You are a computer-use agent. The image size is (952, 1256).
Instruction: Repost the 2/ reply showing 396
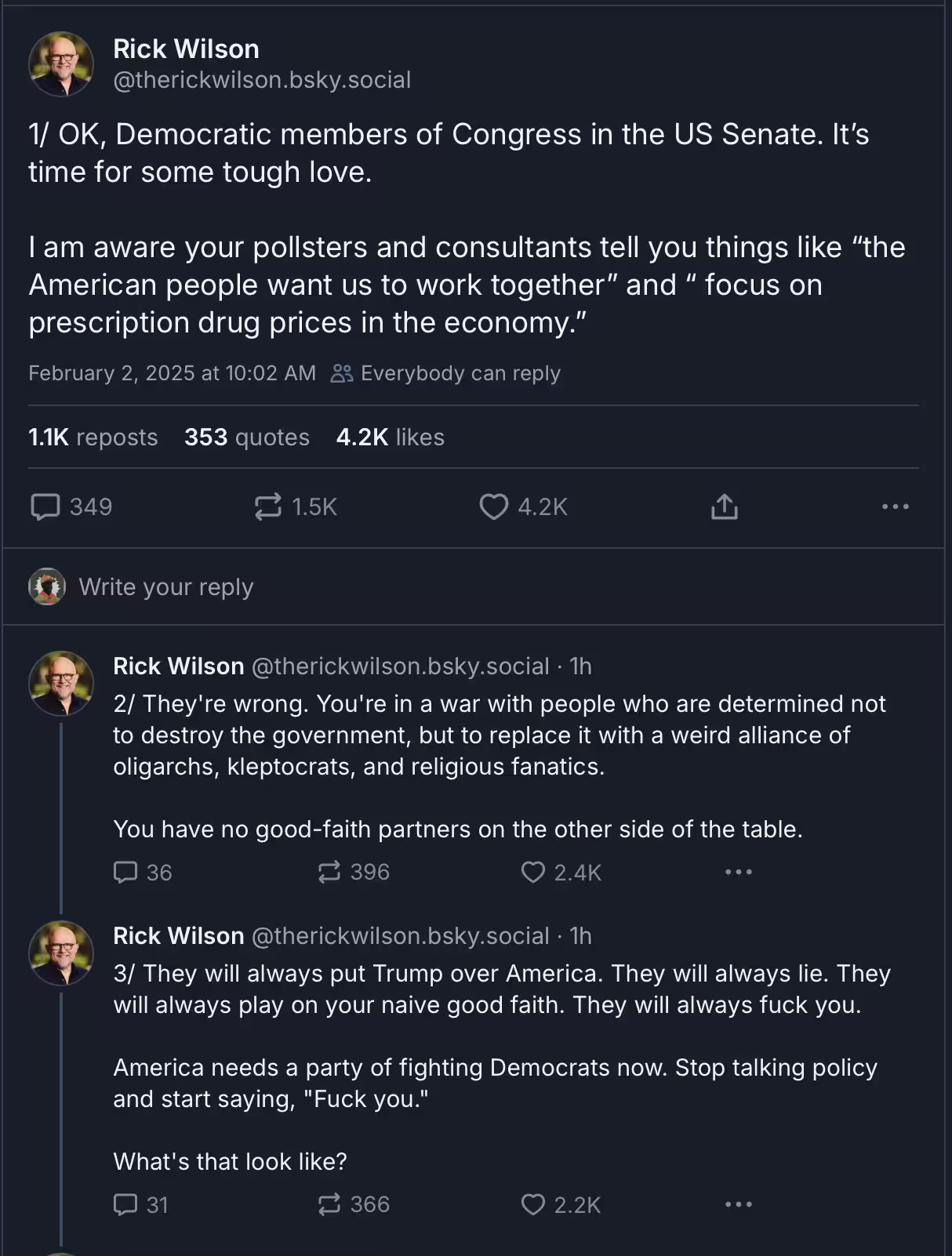point(329,872)
